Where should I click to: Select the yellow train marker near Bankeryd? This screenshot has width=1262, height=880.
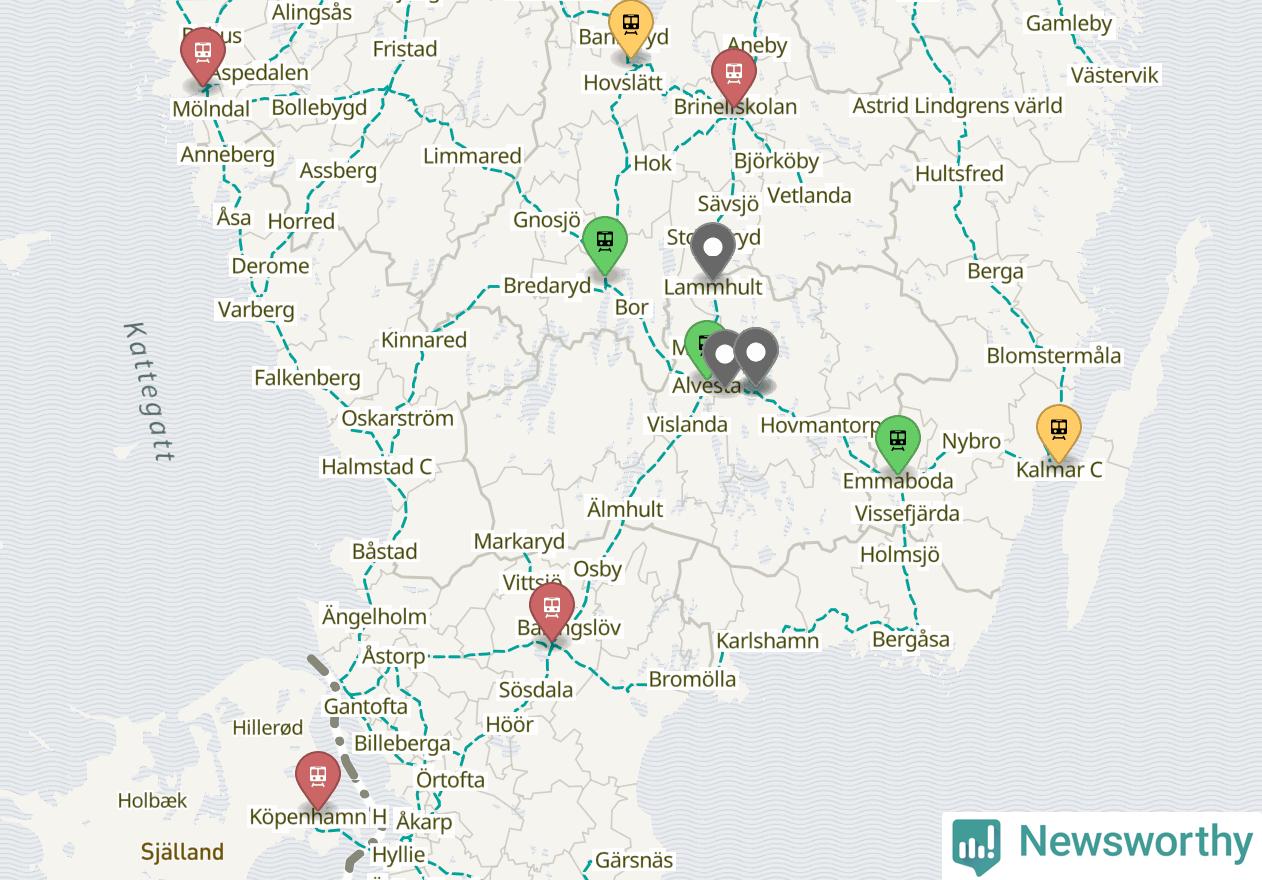coord(631,27)
